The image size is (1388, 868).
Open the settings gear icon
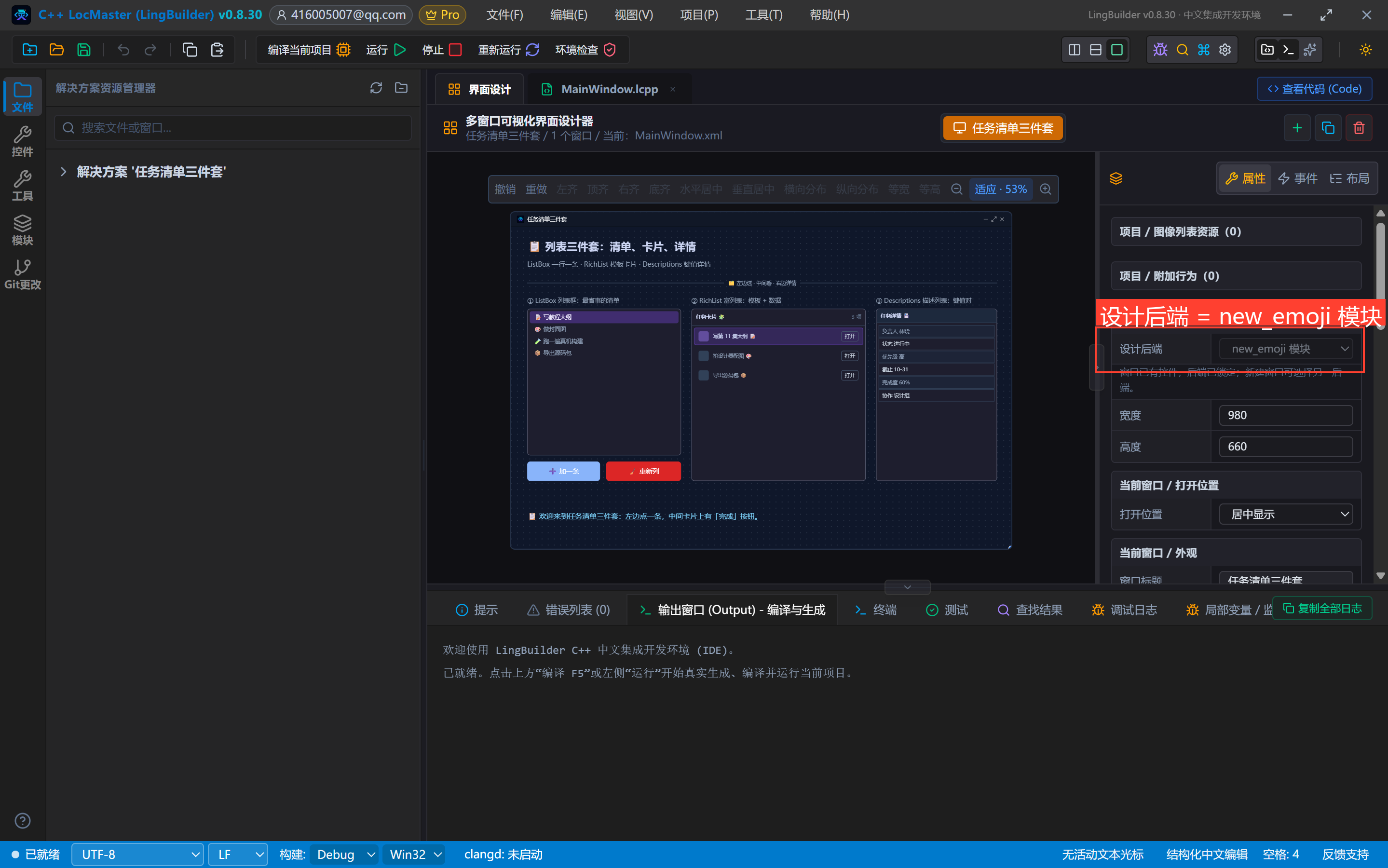(x=1225, y=50)
